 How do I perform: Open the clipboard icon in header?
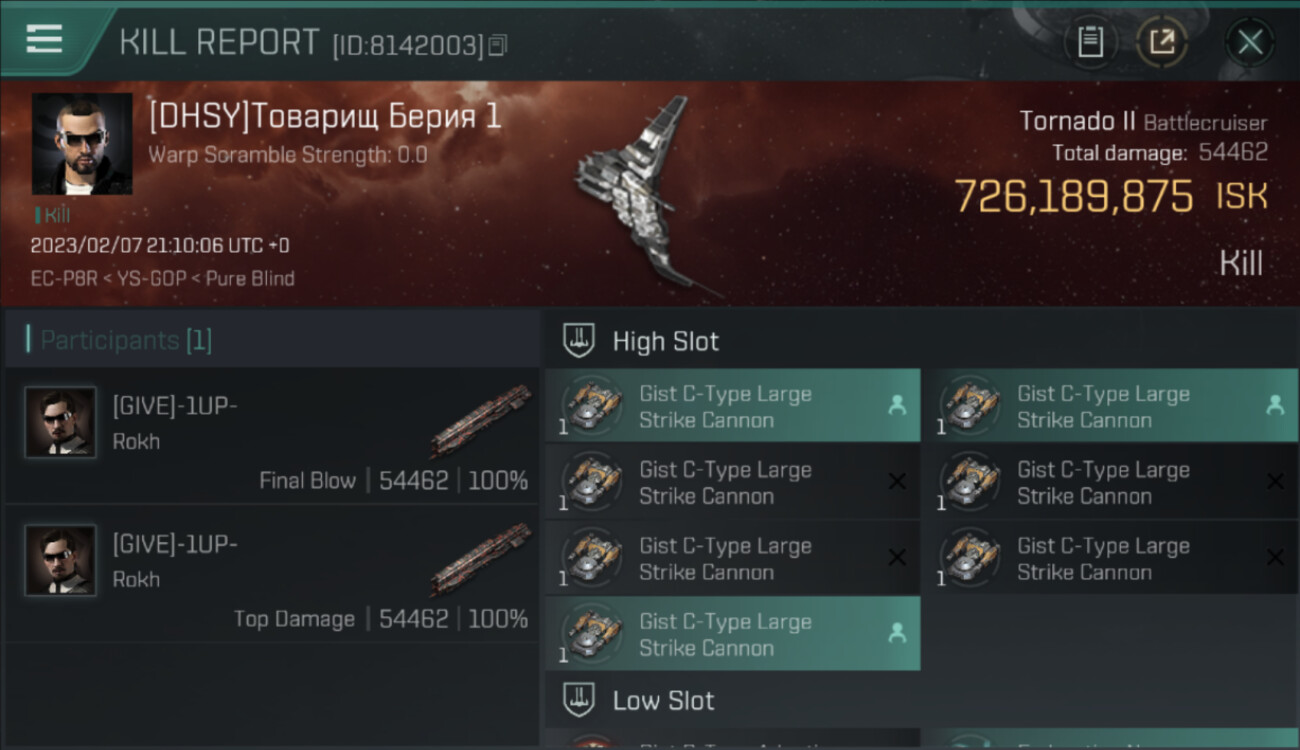click(1090, 42)
